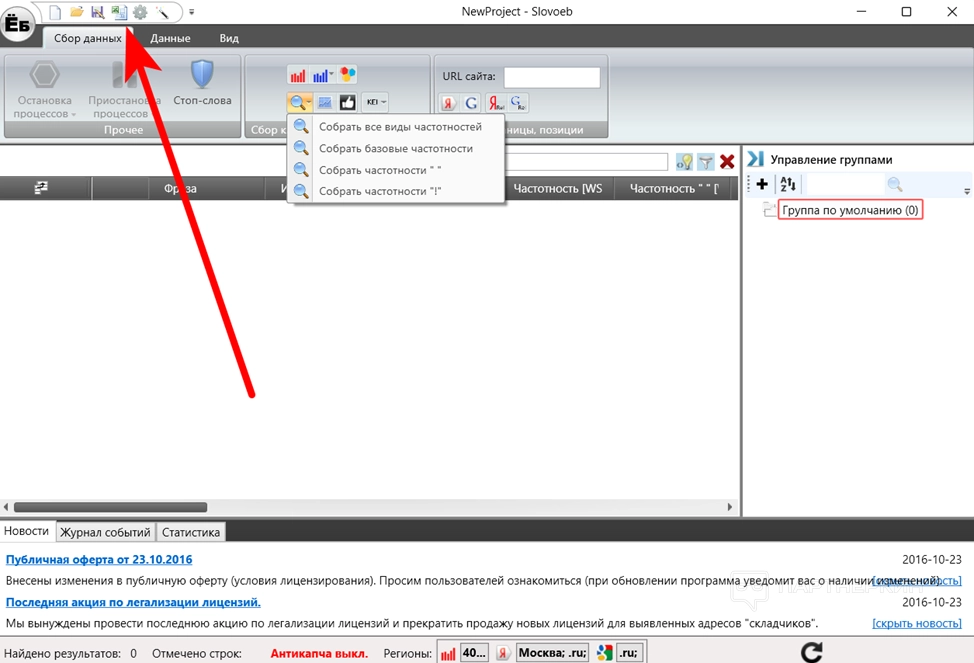Switch to the Вид ribbon tab
Image resolution: width=974 pixels, height=663 pixels.
229,38
